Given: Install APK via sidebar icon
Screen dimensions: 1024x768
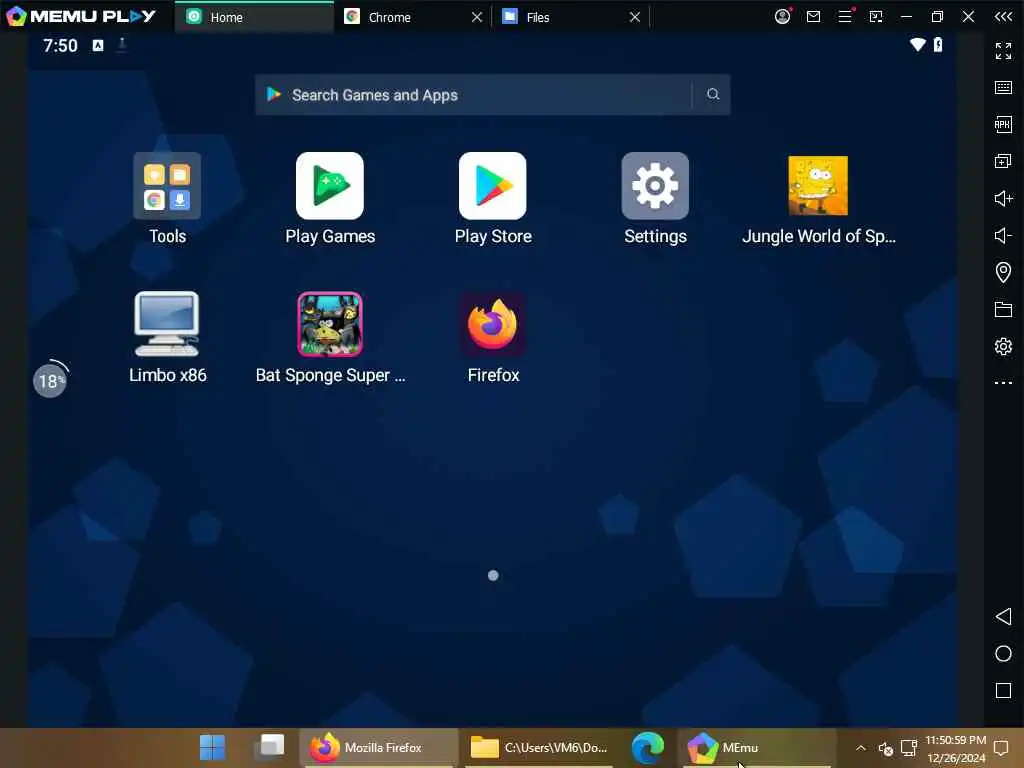Looking at the screenshot, I should (x=1003, y=124).
